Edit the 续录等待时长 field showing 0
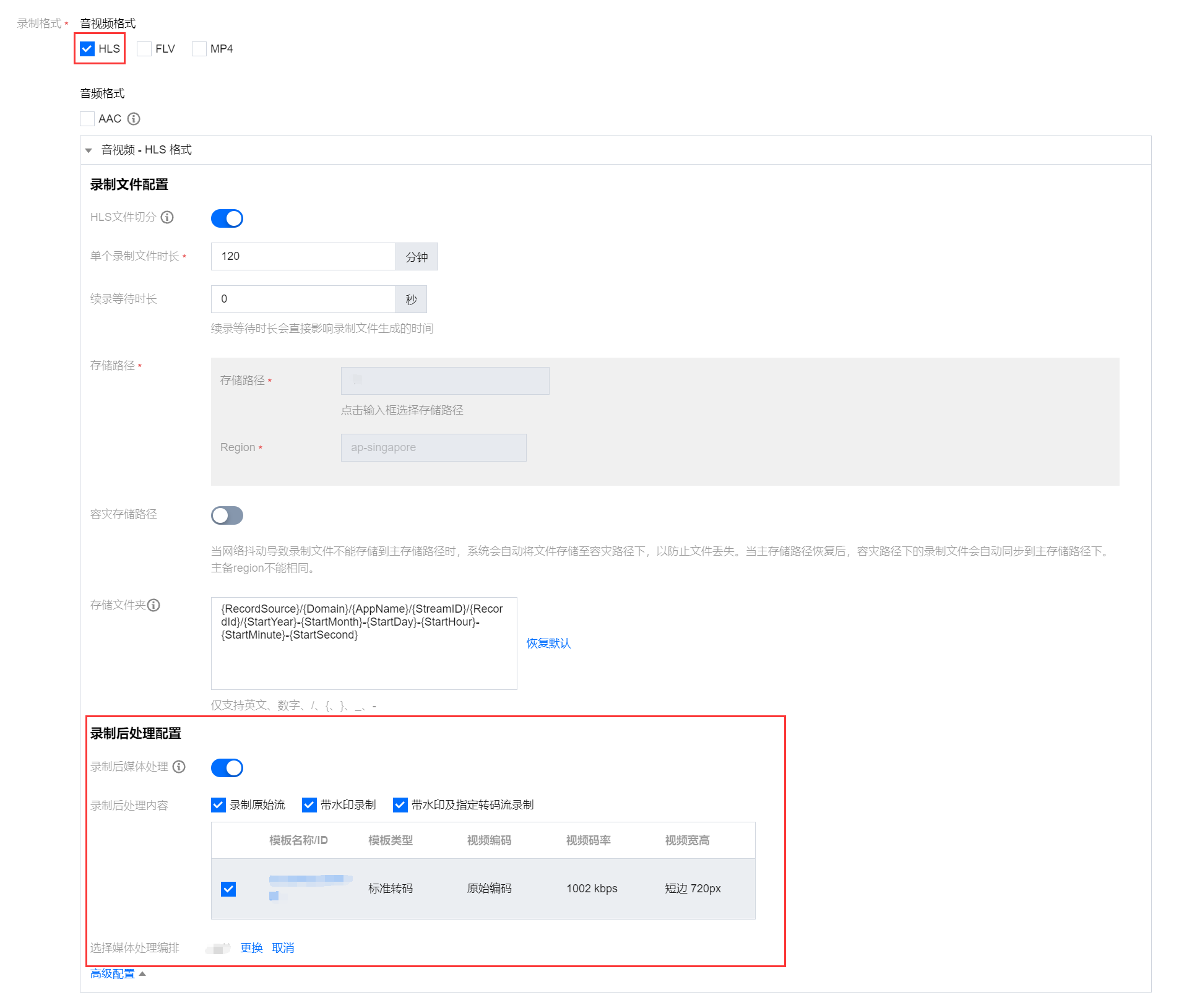Image resolution: width=1179 pixels, height=1008 pixels. (x=303, y=299)
